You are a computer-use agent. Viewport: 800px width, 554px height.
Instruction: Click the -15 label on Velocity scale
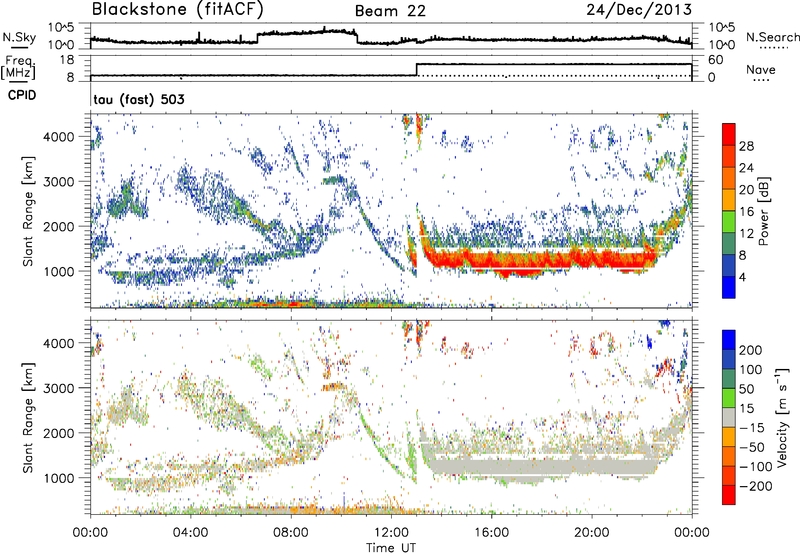(x=752, y=428)
